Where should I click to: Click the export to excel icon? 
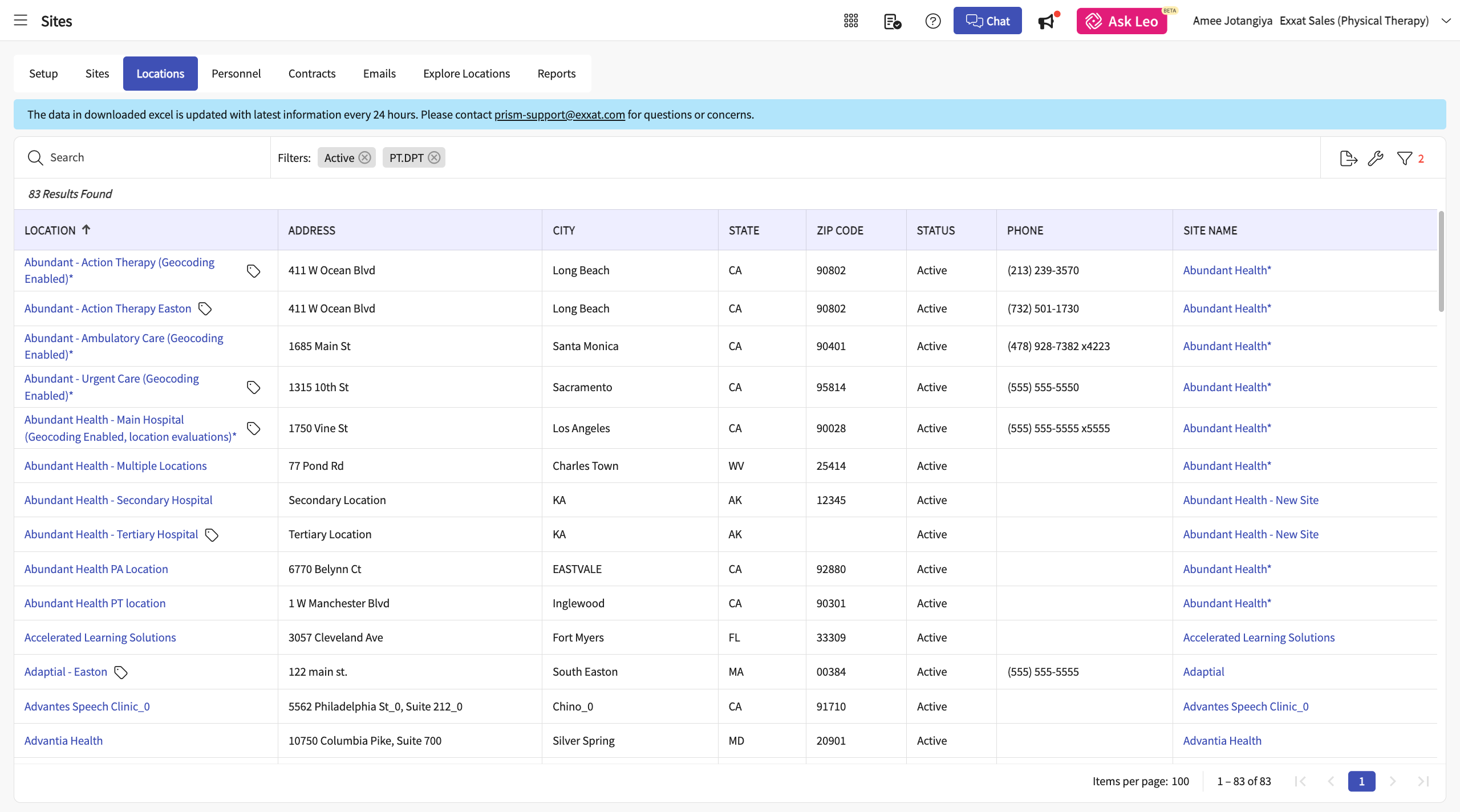[1348, 158]
